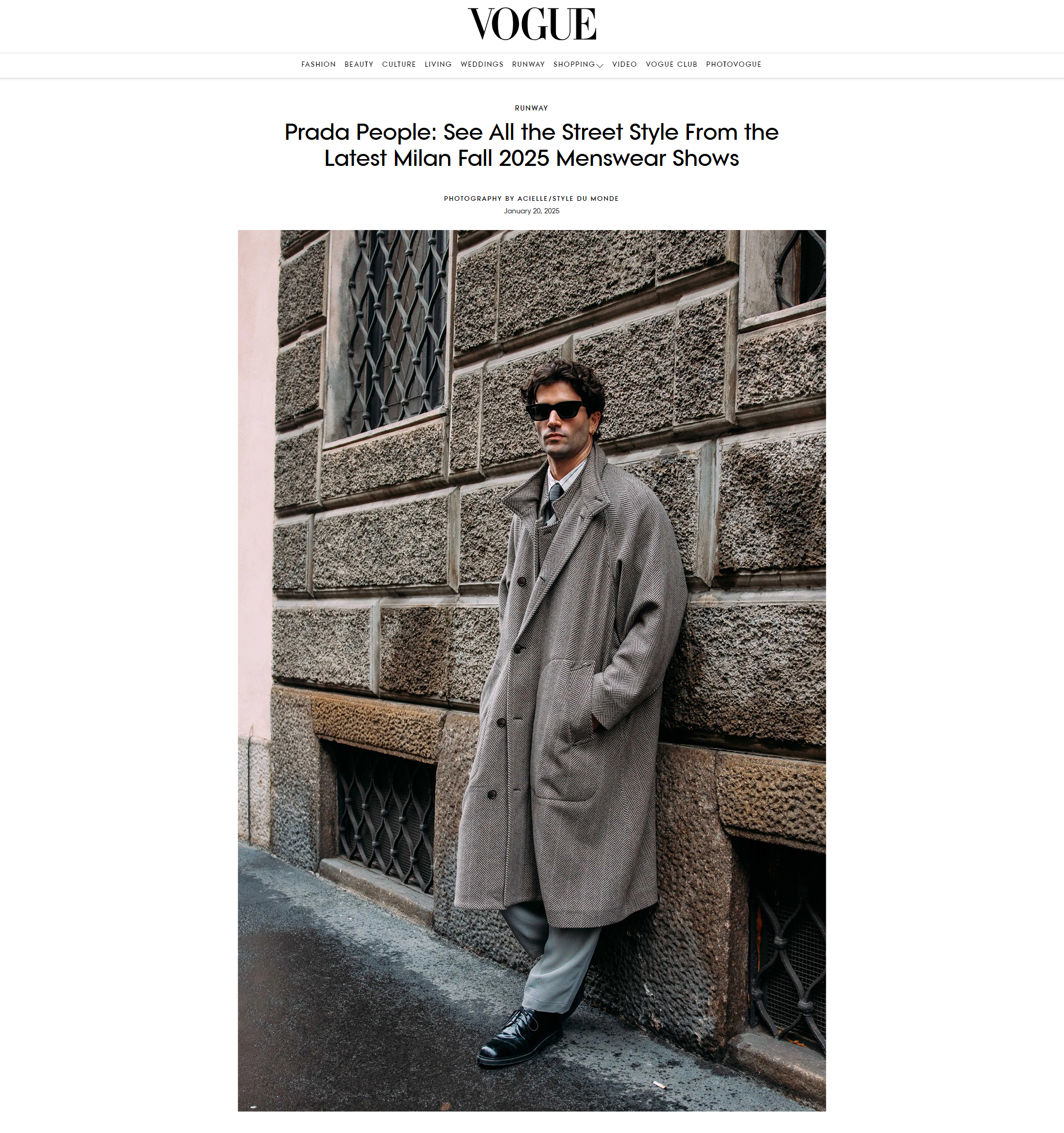The image size is (1064, 1133).
Task: Open the Fashion section
Action: [x=319, y=64]
